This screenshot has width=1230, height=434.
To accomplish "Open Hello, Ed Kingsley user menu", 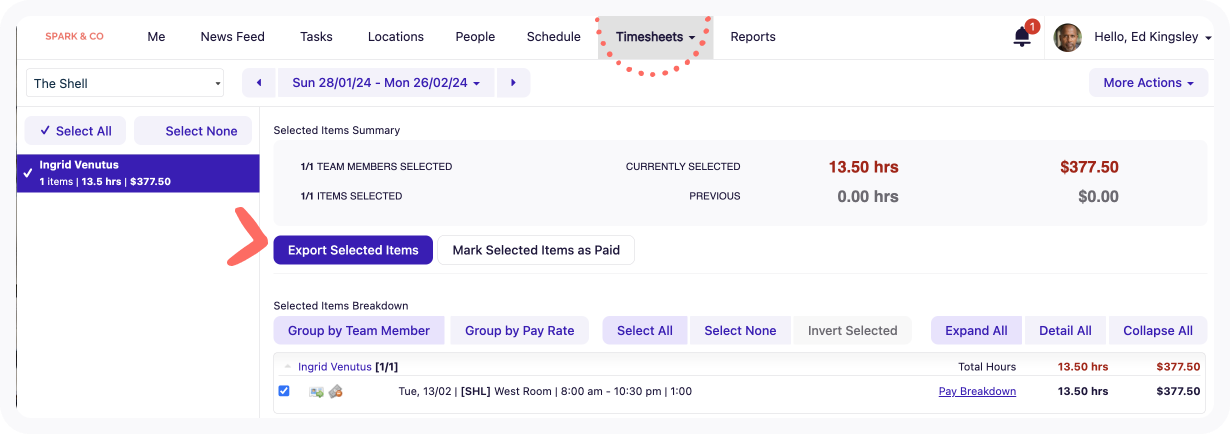I will tap(1153, 37).
